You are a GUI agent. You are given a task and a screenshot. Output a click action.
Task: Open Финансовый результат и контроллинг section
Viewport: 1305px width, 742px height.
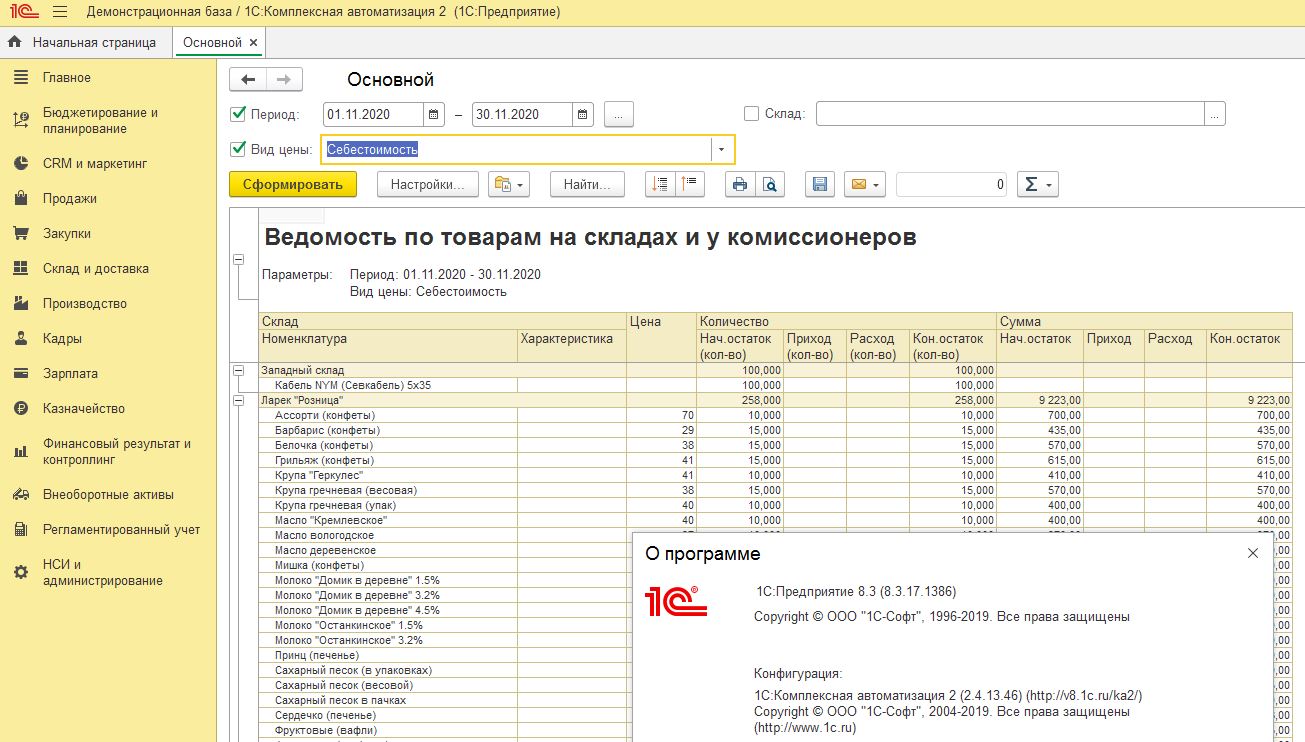click(116, 451)
